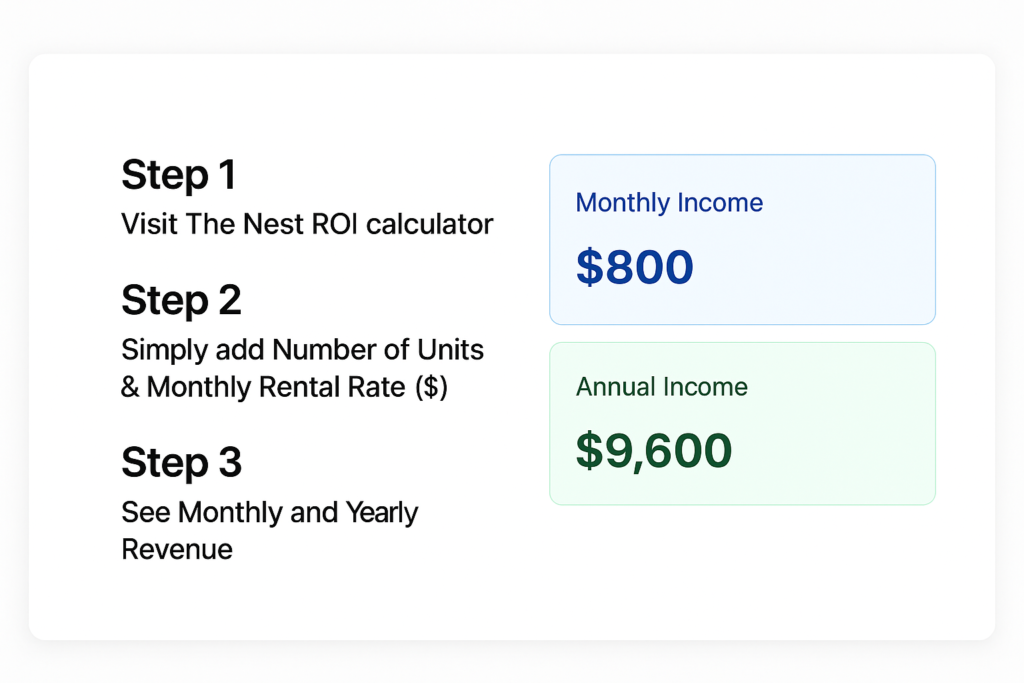Image resolution: width=1024 pixels, height=683 pixels.
Task: Click the "Number of Units" phrase
Action: [x=378, y=350]
